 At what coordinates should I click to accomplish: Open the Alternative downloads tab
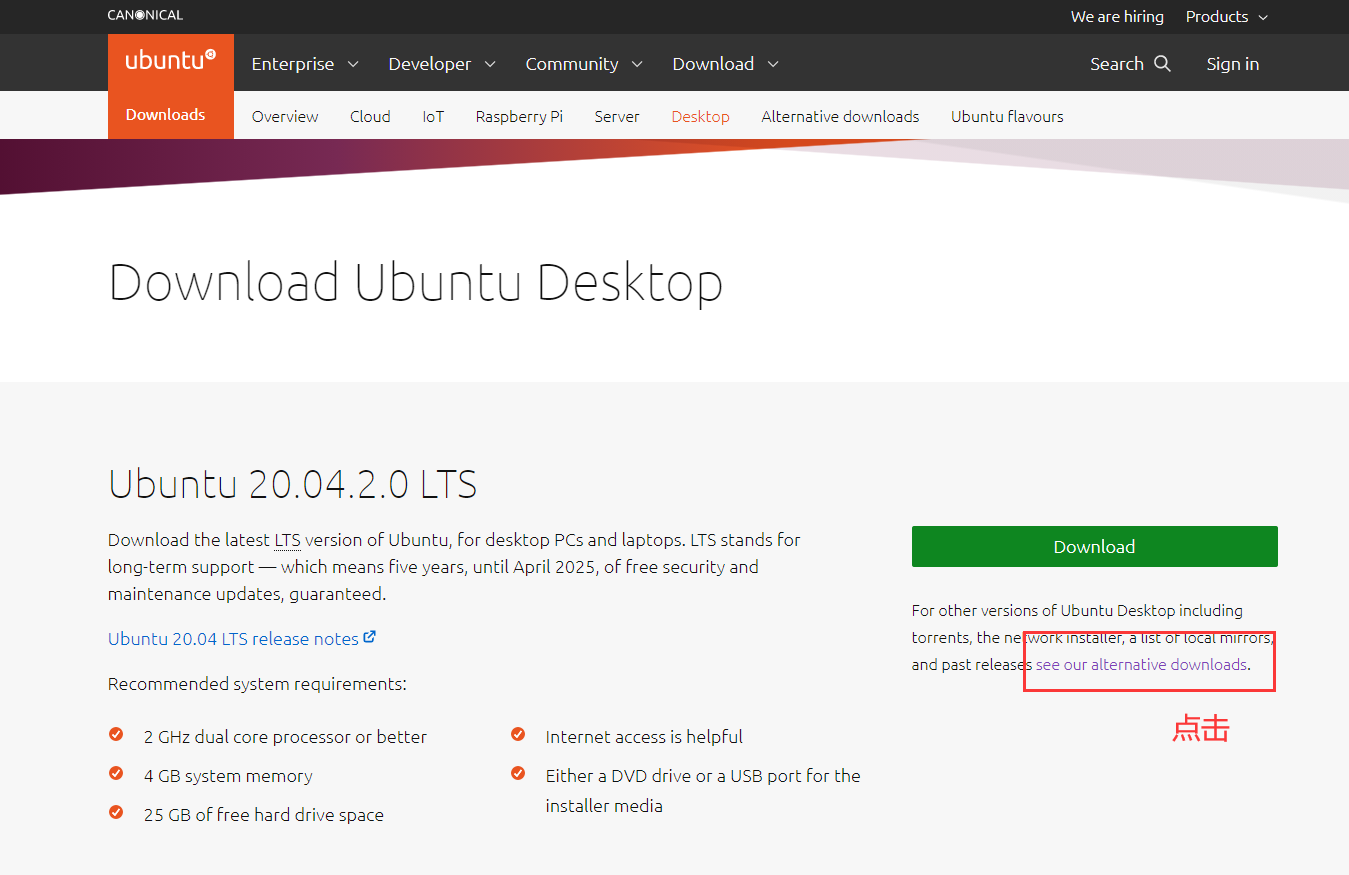click(840, 116)
